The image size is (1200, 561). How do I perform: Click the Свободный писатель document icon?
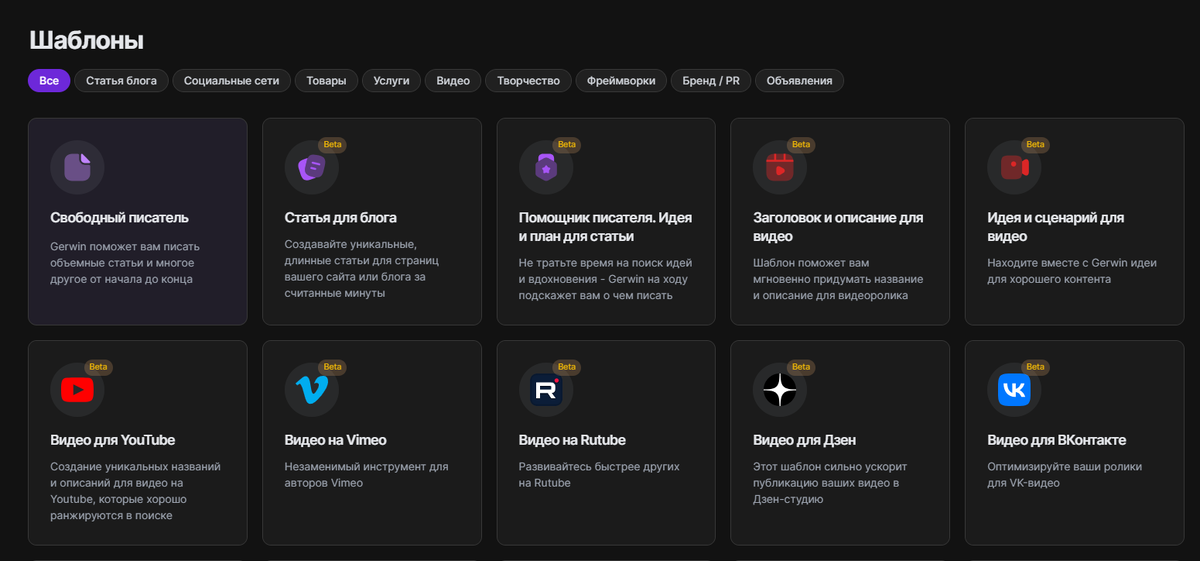pyautogui.click(x=77, y=167)
